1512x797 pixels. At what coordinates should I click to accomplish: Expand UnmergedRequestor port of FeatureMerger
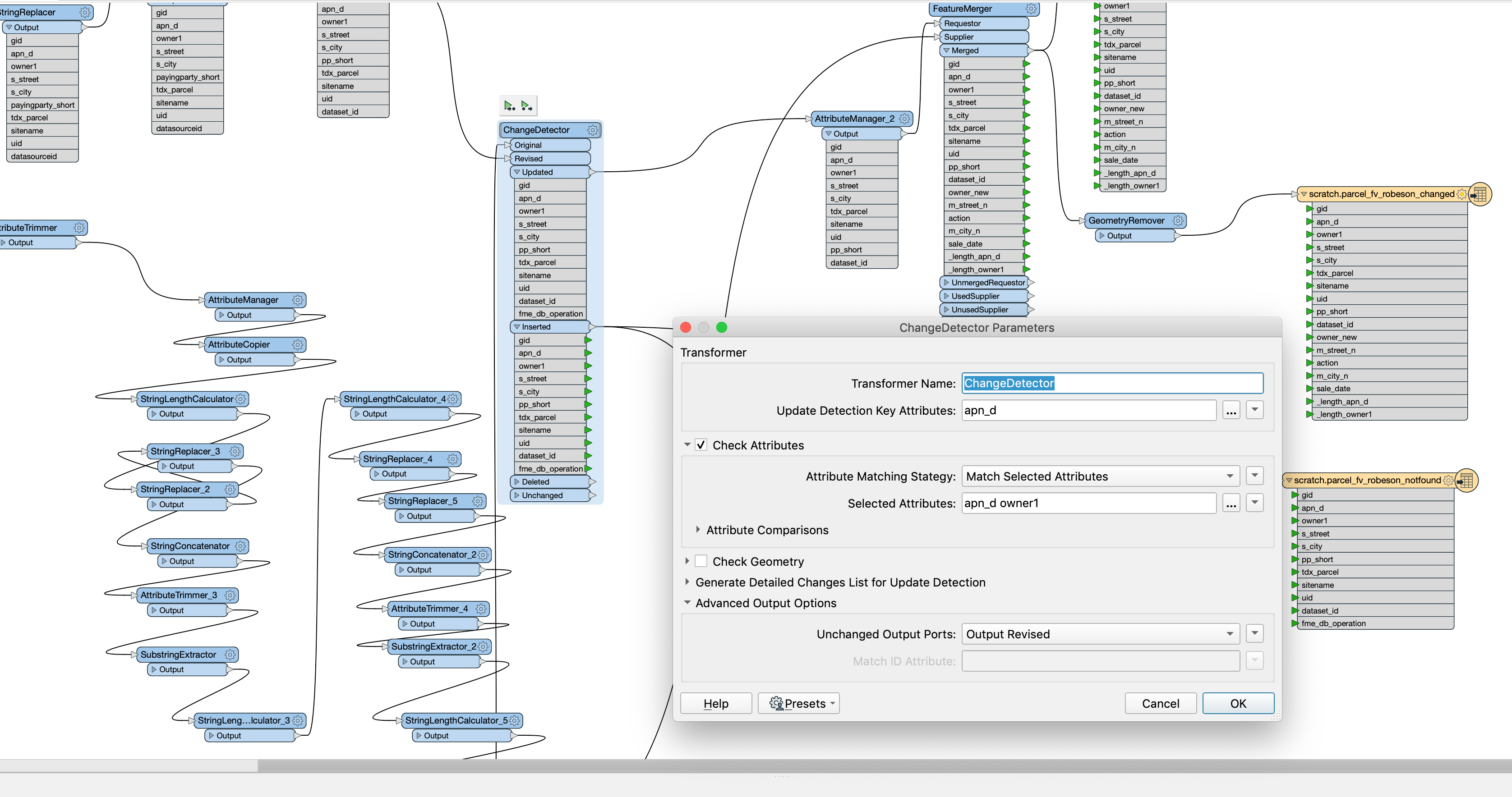(x=946, y=283)
